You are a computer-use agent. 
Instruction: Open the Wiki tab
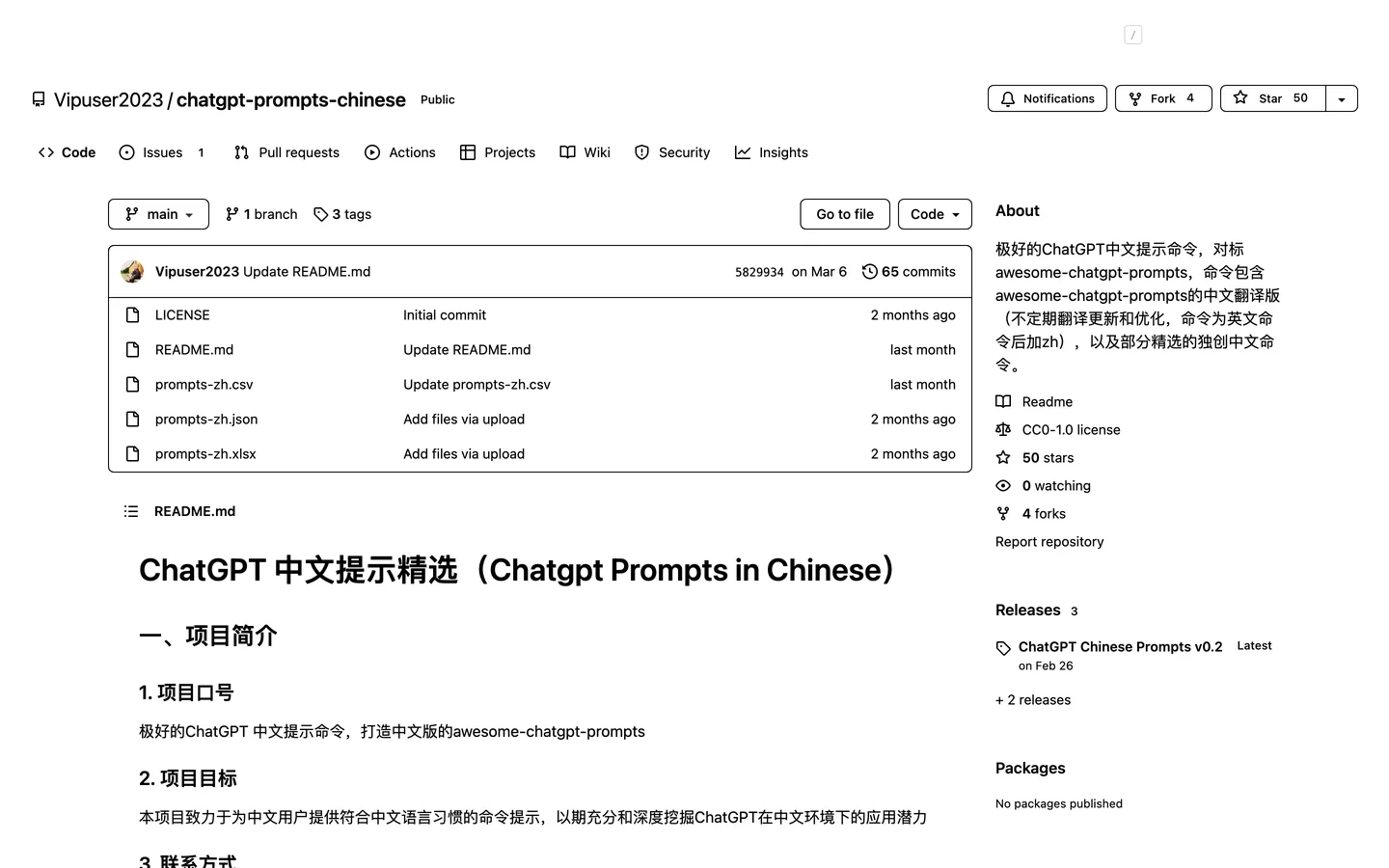[x=586, y=152]
